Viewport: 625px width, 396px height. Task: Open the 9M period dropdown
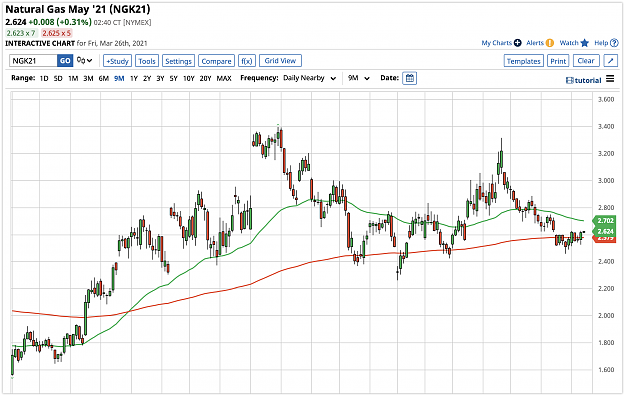click(x=358, y=78)
